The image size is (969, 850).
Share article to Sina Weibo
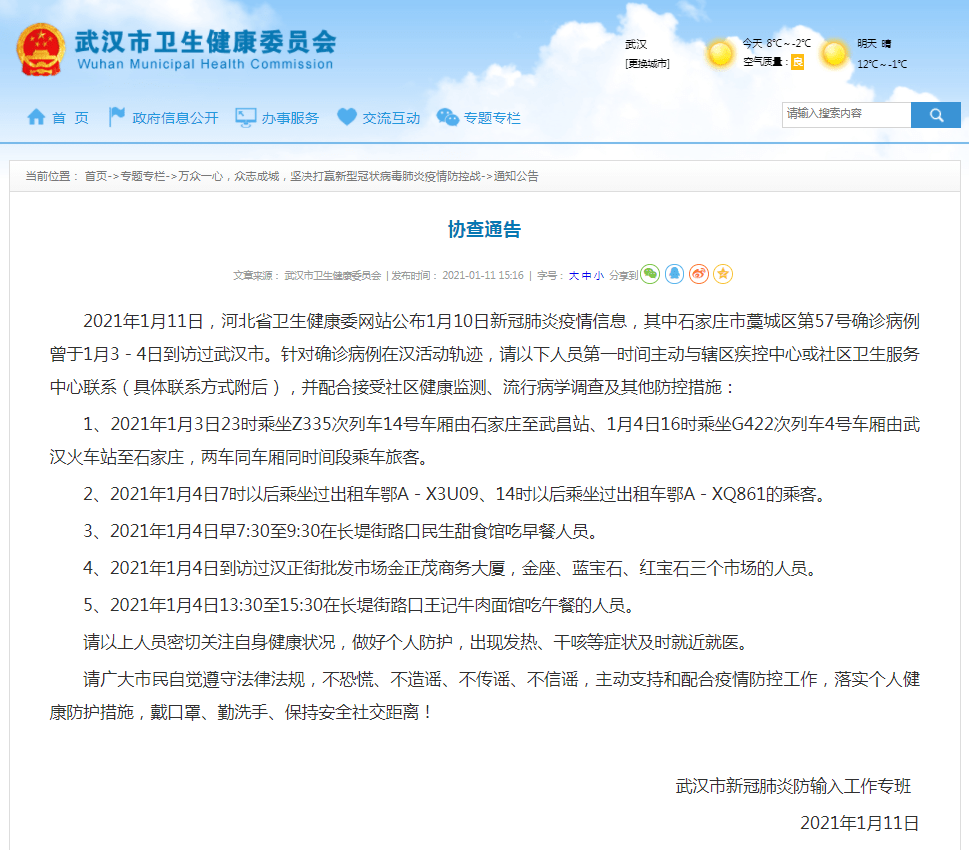tap(699, 274)
